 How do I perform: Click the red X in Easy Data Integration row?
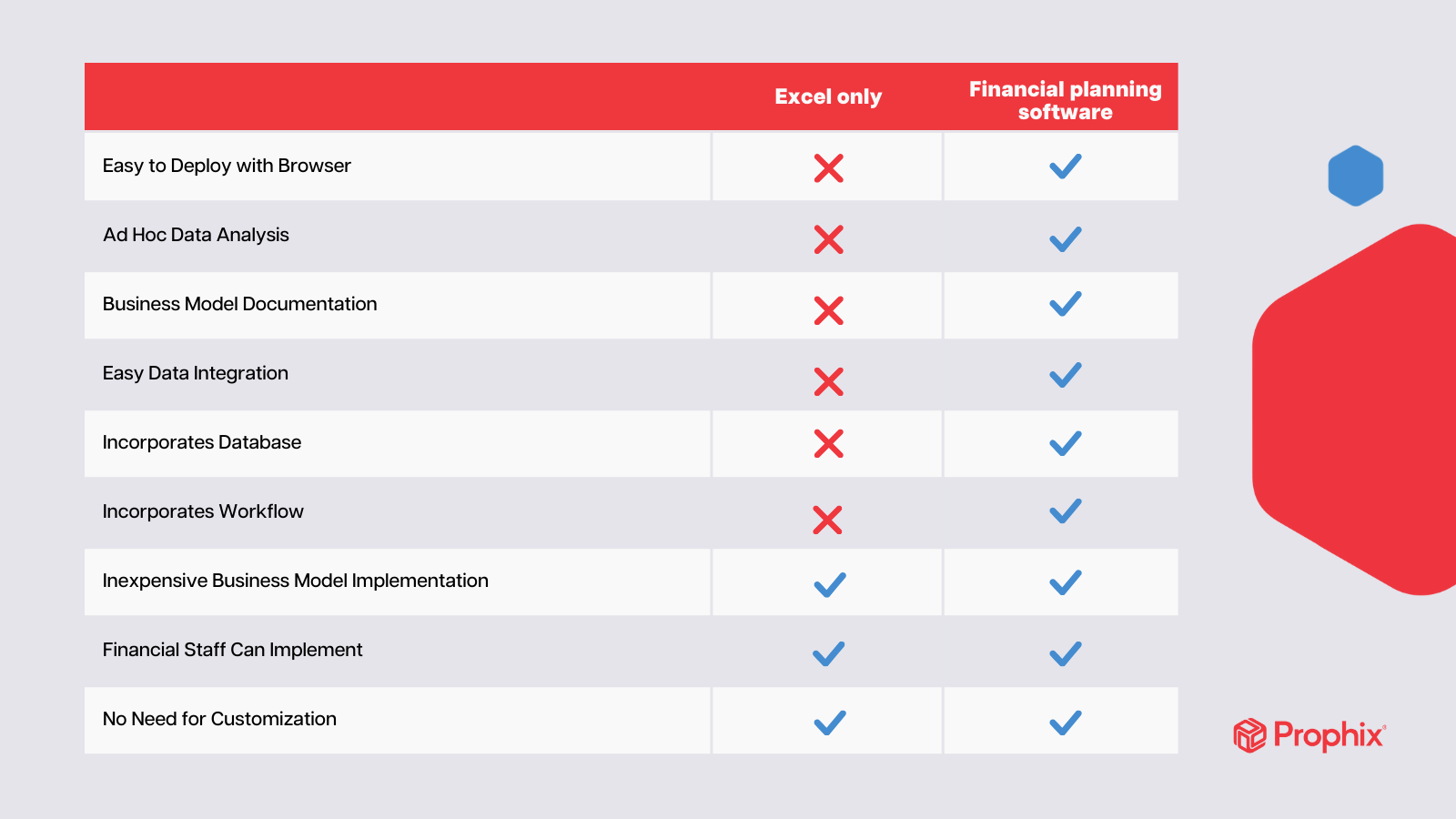(828, 381)
